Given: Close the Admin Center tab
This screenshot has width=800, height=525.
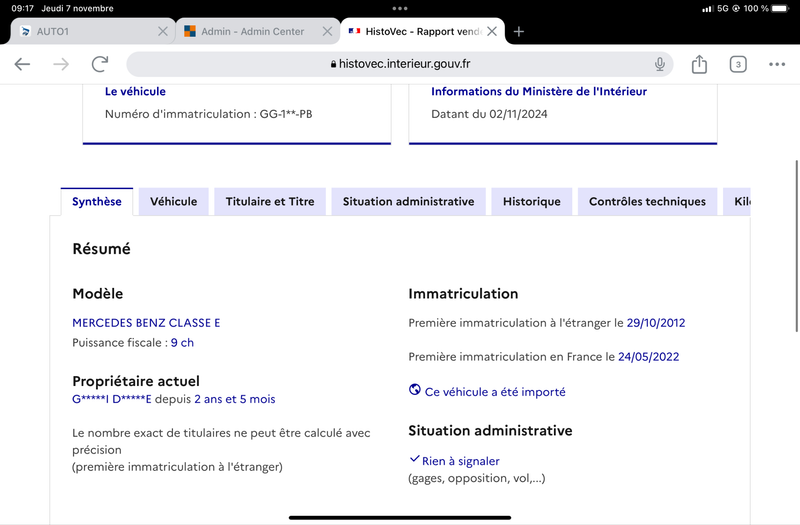Looking at the screenshot, I should [328, 32].
